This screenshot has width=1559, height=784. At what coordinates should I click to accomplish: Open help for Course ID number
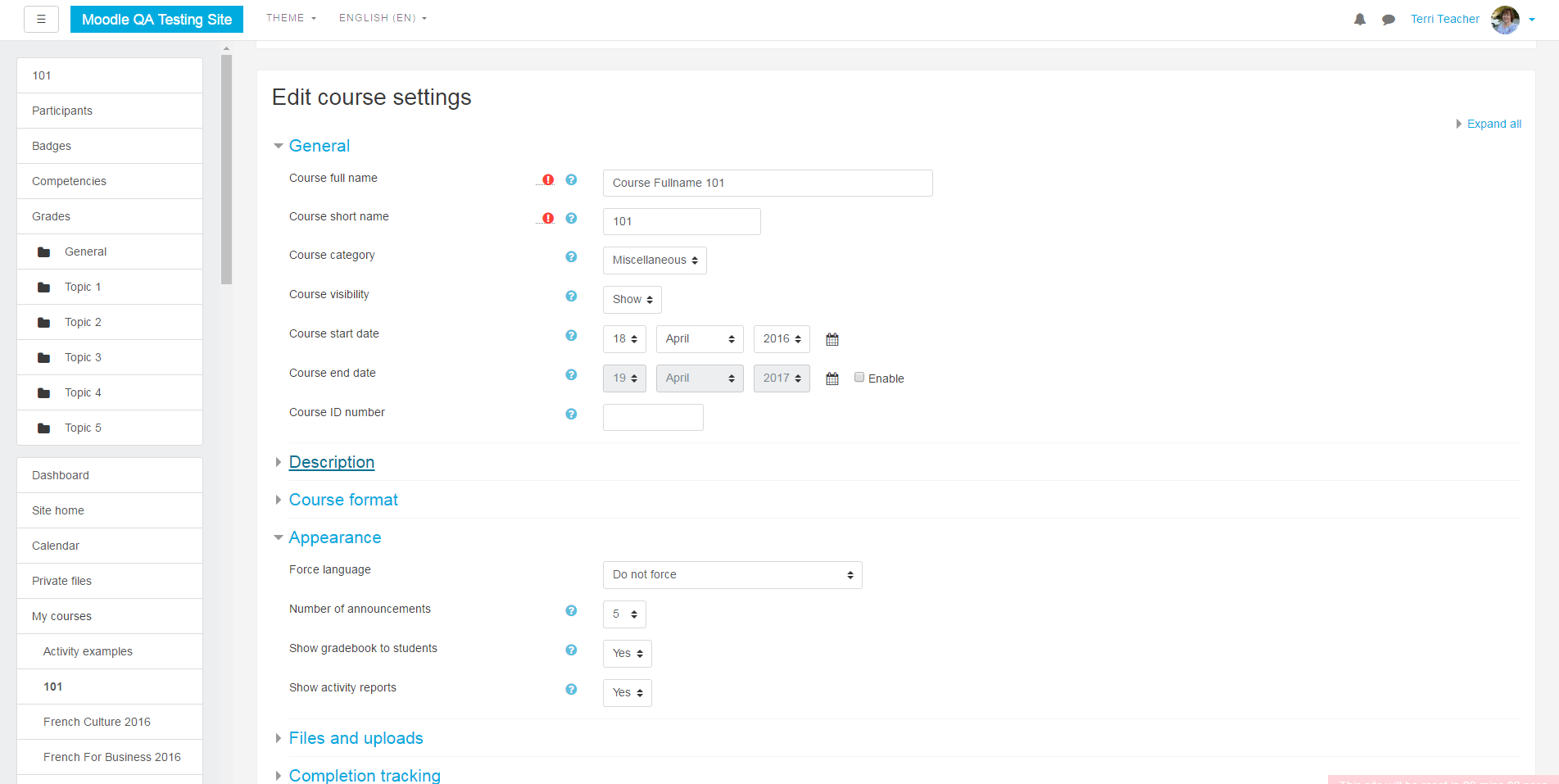click(571, 414)
